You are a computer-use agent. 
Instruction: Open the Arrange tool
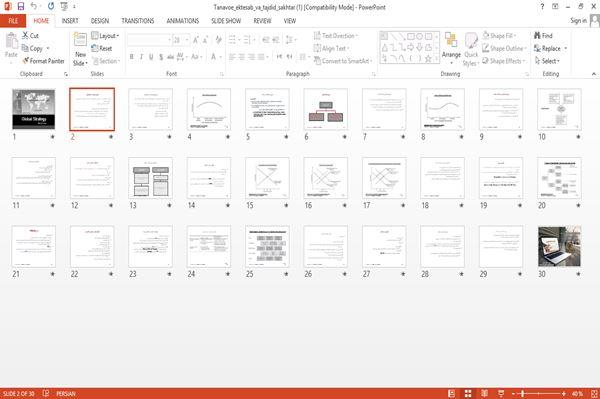click(451, 48)
